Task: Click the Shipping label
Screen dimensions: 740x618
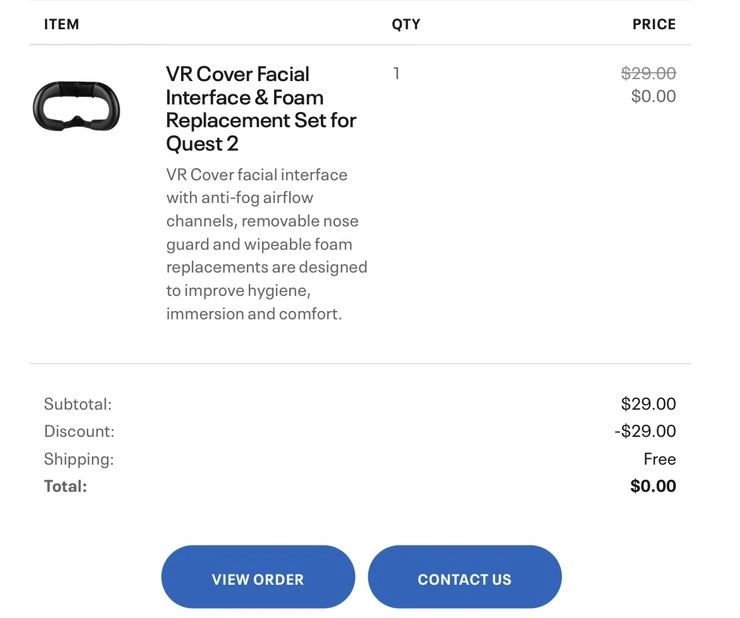Action: (x=79, y=459)
